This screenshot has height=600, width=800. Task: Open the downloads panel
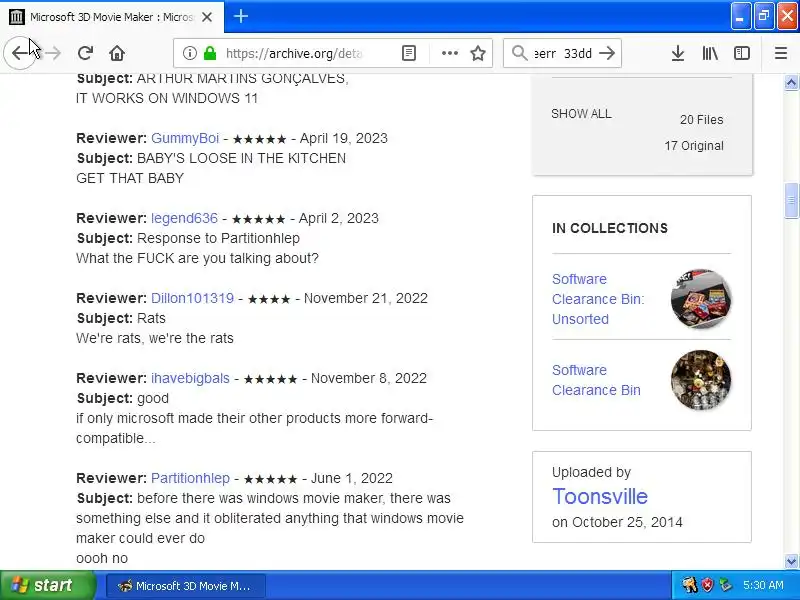click(678, 53)
